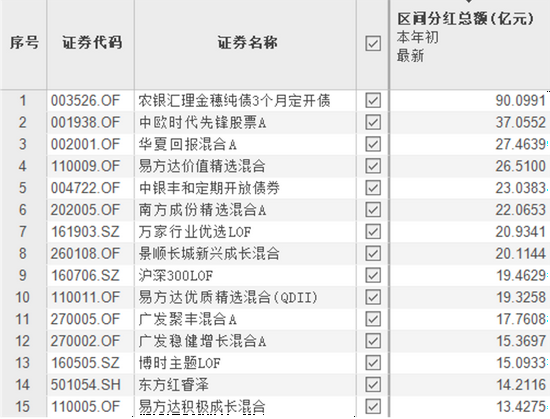The width and height of the screenshot is (550, 419).
Task: Open fund name 博时主题LOF
Action: (x=179, y=363)
